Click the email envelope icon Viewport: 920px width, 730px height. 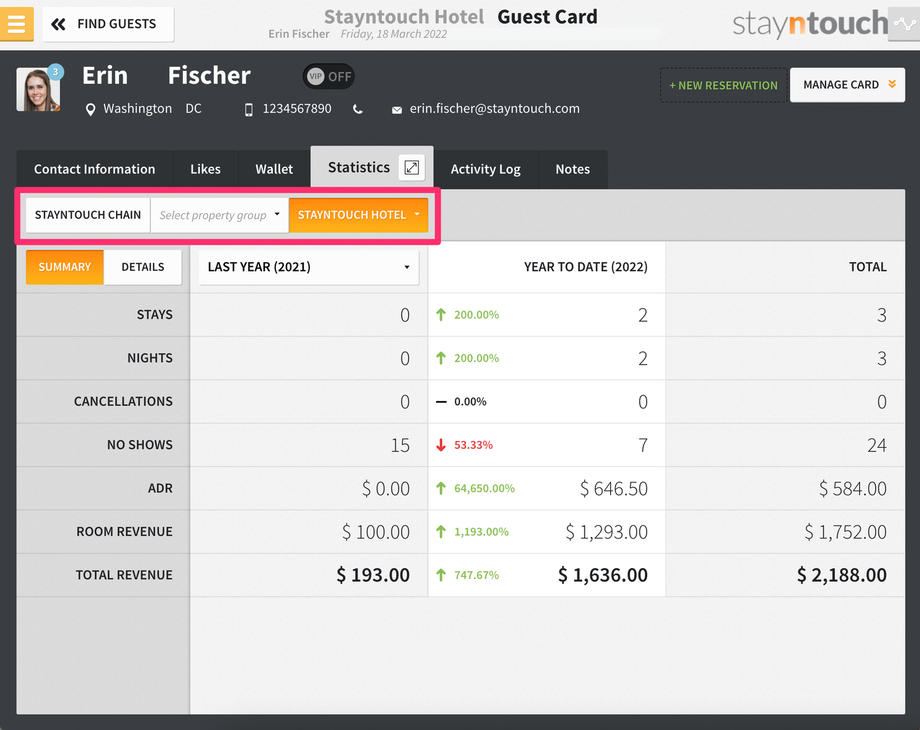(x=397, y=110)
